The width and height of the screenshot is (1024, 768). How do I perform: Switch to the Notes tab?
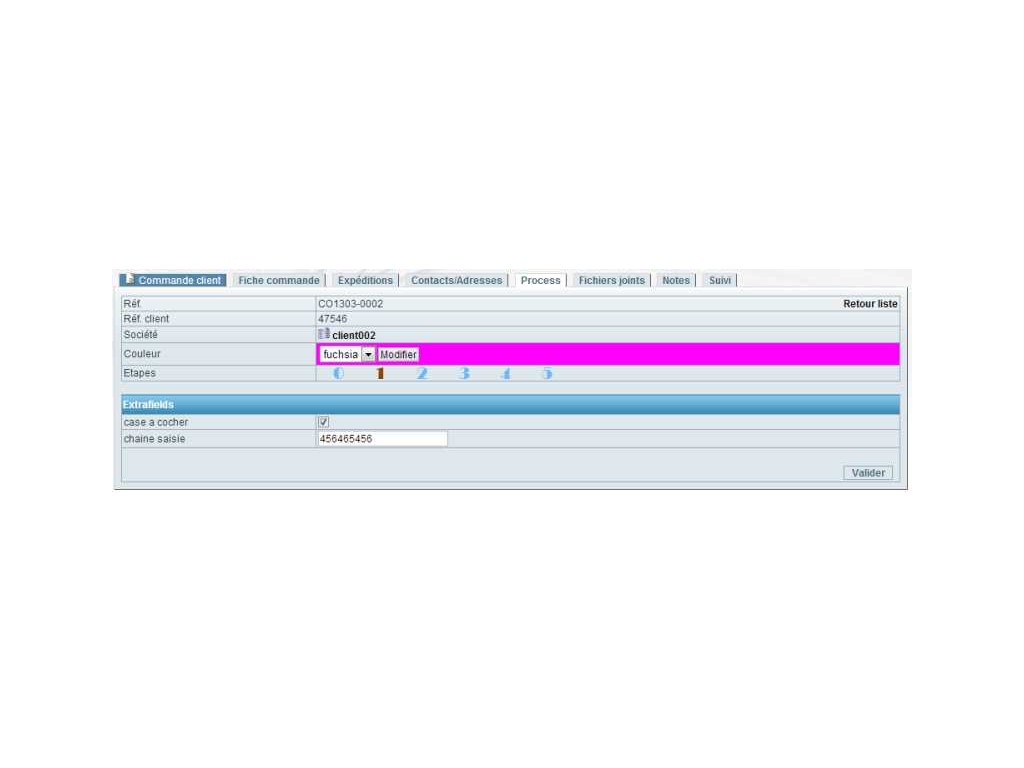coord(676,280)
